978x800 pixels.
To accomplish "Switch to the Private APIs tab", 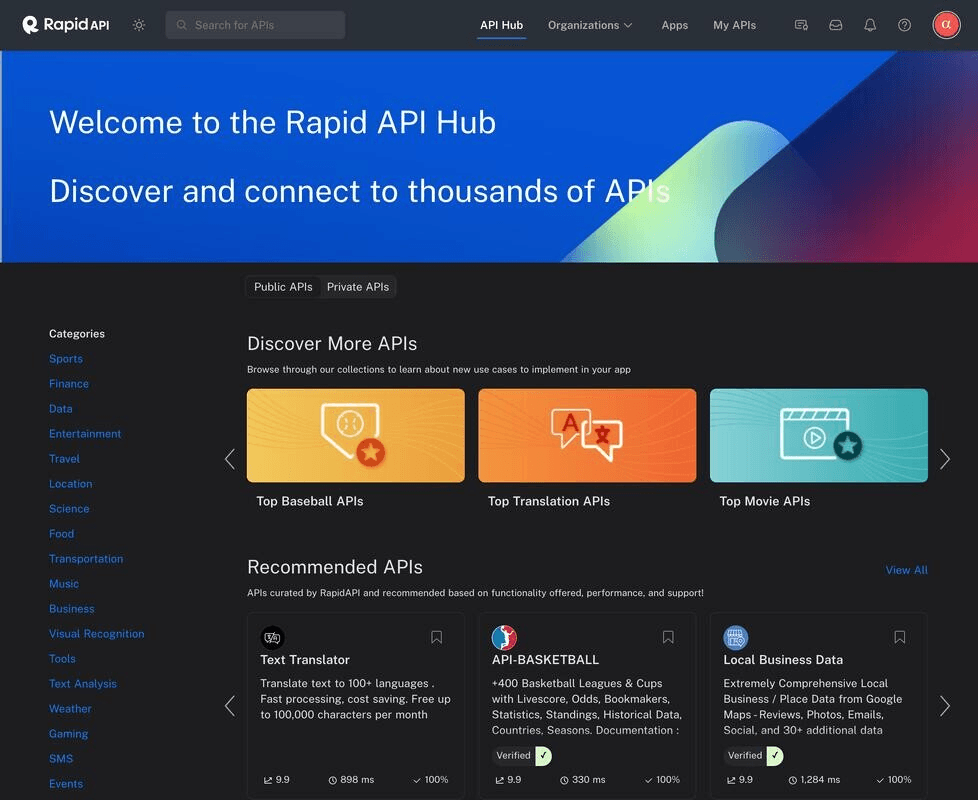I will [357, 287].
